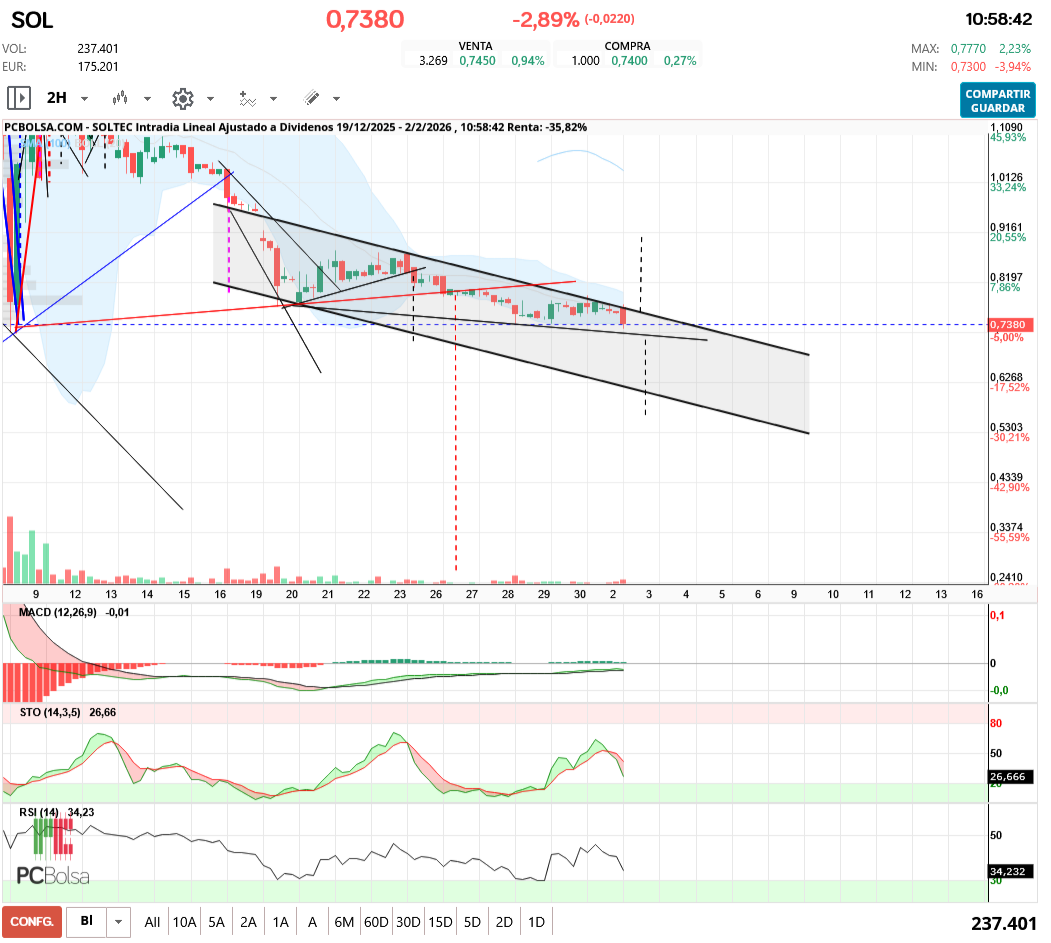Click the candlestick chart type icon

click(x=120, y=99)
